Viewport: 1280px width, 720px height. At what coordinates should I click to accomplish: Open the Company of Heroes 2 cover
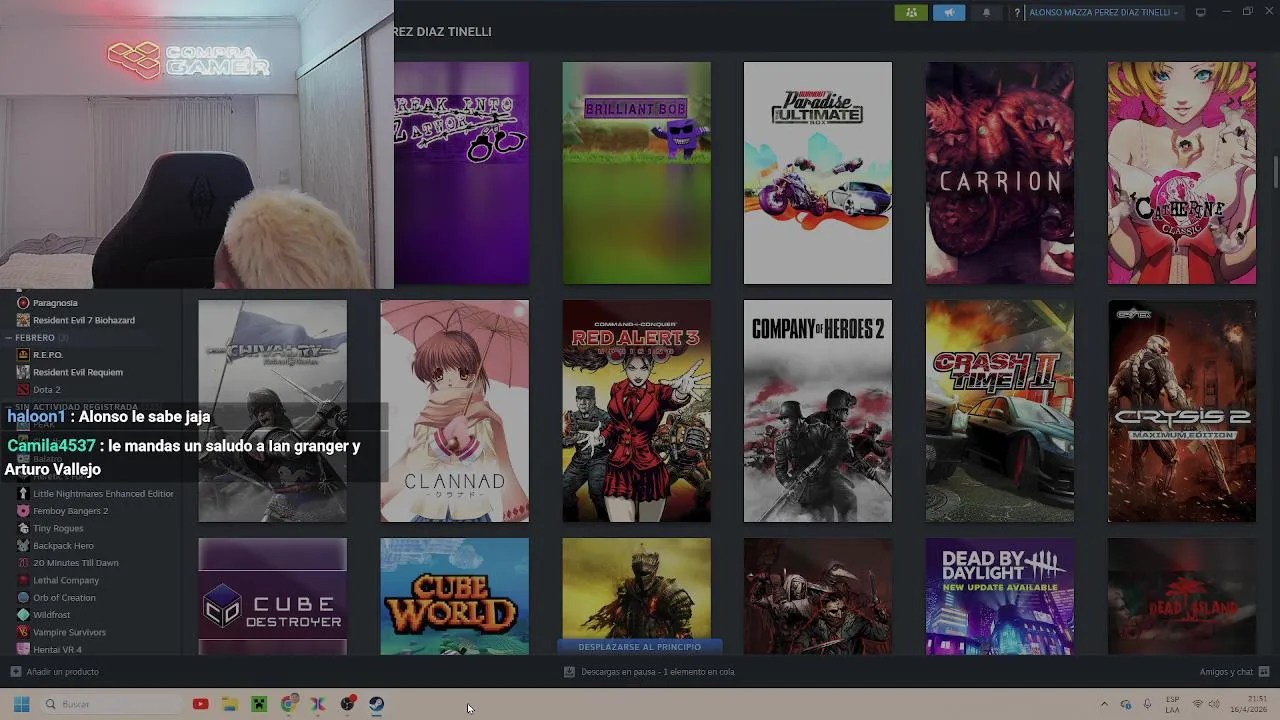pos(818,411)
